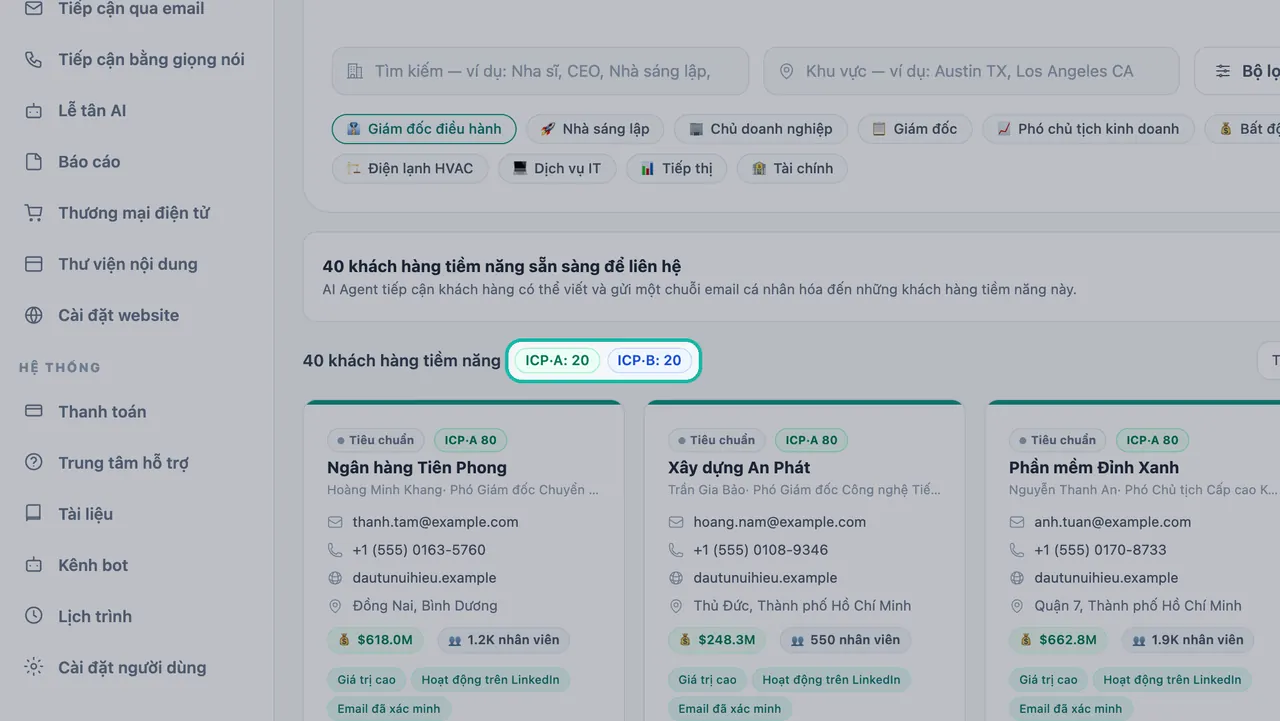1280x721 pixels.
Task: Open the Ngân hàng Tiên Phong lead card
Action: tap(464, 560)
